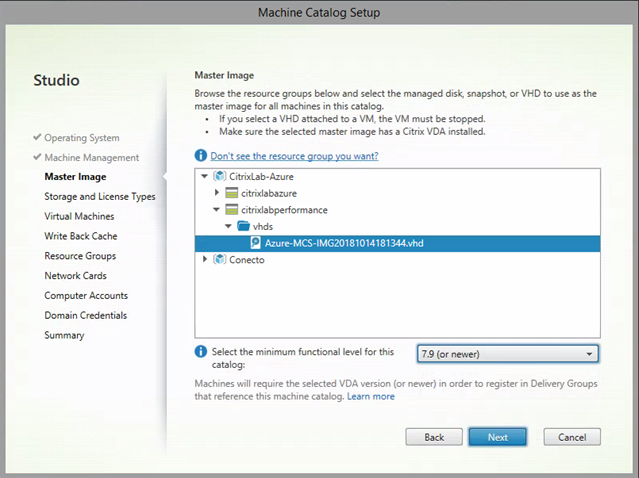Click the Cancel button

[x=572, y=437]
